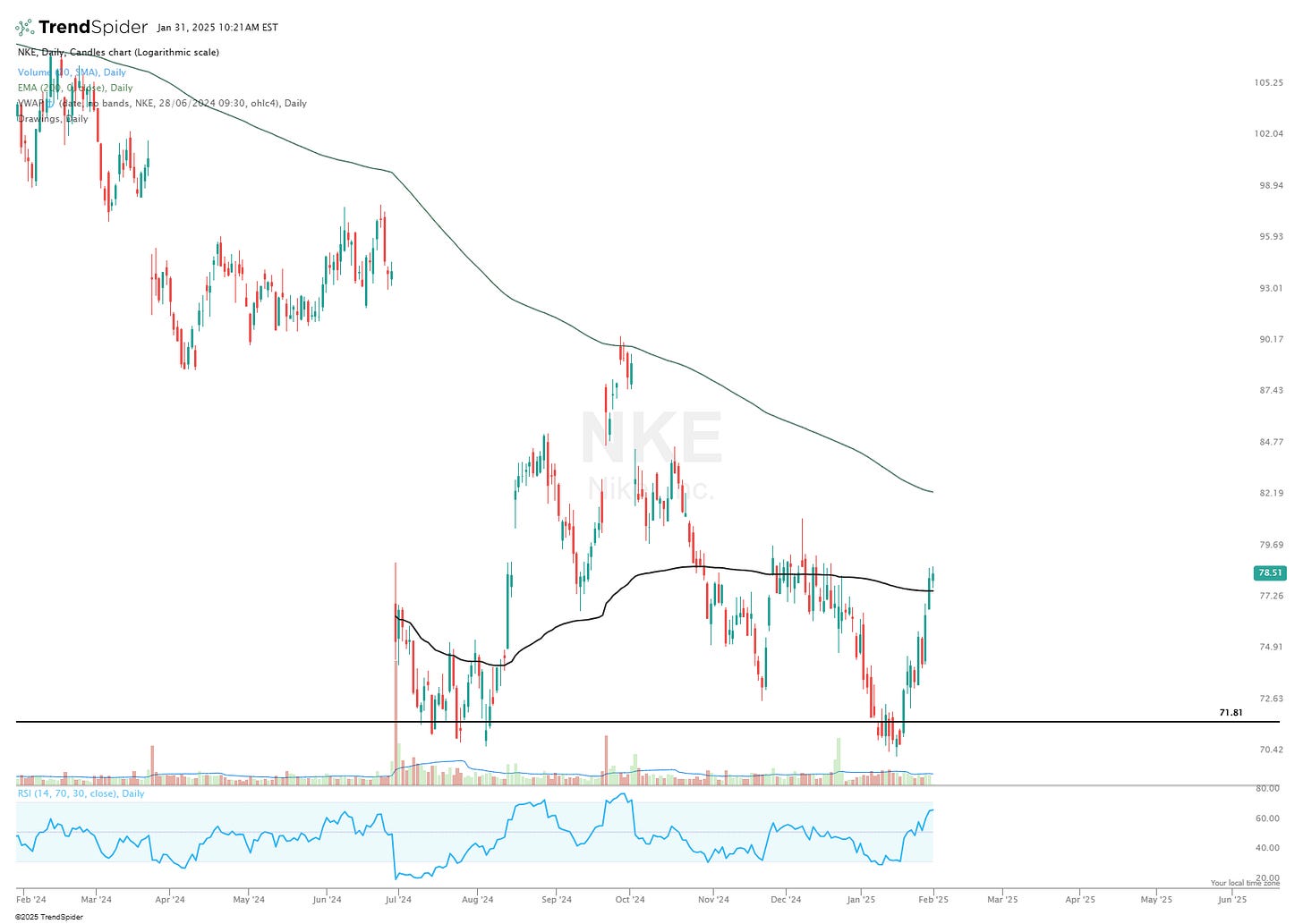Click the 60.00 RSI axis label

pyautogui.click(x=1268, y=818)
